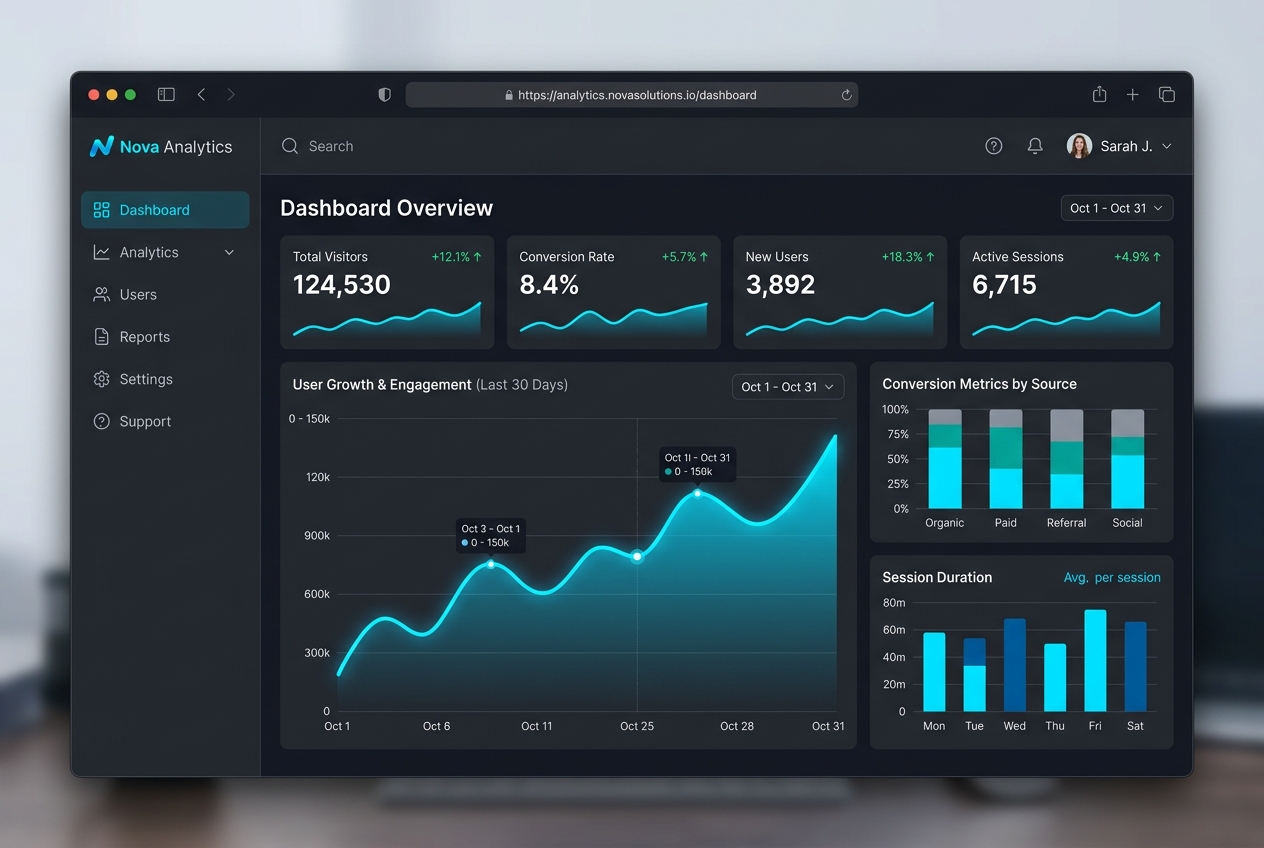Viewport: 1264px width, 848px height.
Task: Expand the Analytics submenu chevron
Action: pos(229,252)
